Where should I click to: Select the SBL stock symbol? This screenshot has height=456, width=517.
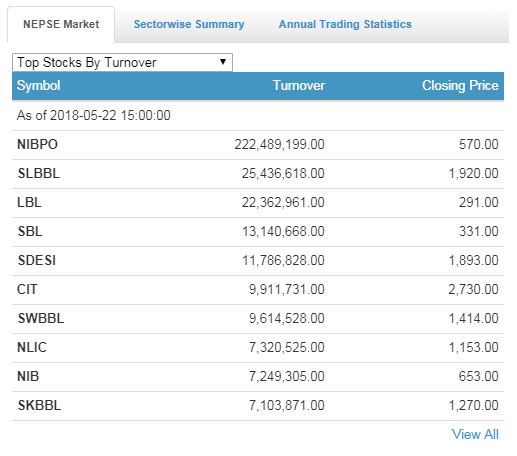(x=30, y=231)
